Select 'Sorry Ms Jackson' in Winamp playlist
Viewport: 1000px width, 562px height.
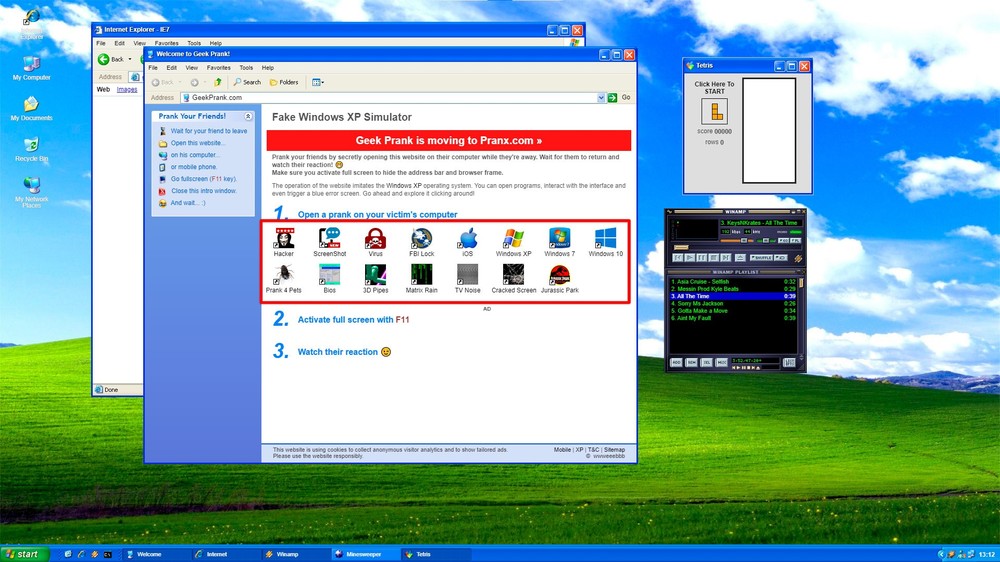tap(732, 304)
